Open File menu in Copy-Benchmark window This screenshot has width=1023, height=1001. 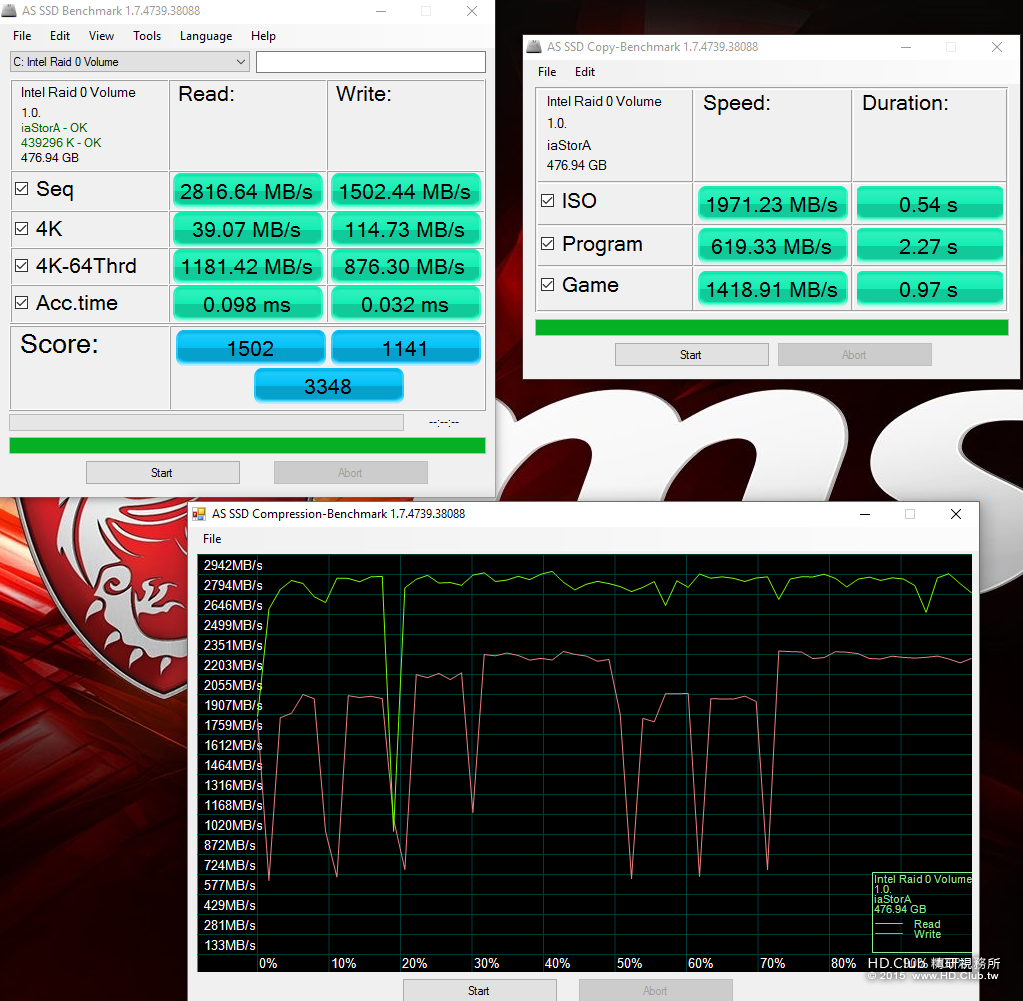(547, 72)
